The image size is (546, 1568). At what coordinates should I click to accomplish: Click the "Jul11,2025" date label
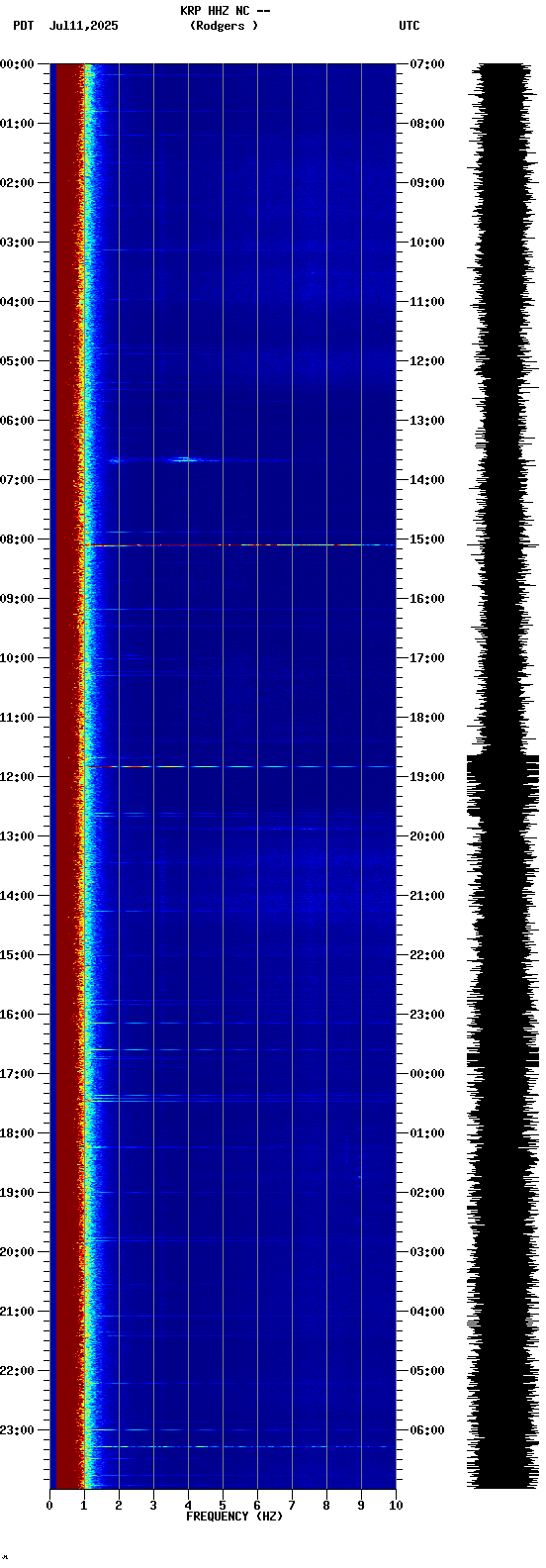[83, 26]
